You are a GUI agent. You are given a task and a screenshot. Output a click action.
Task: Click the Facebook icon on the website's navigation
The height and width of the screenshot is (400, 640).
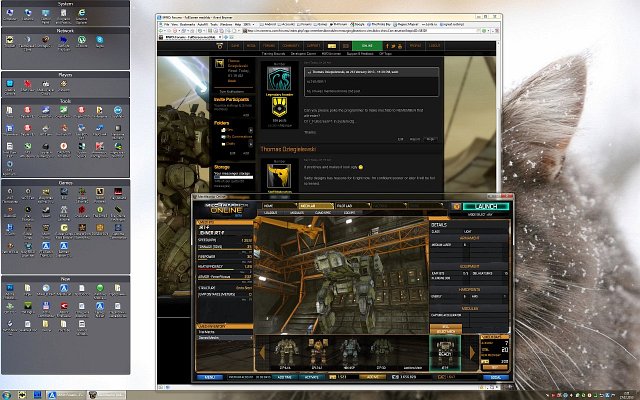[387, 46]
